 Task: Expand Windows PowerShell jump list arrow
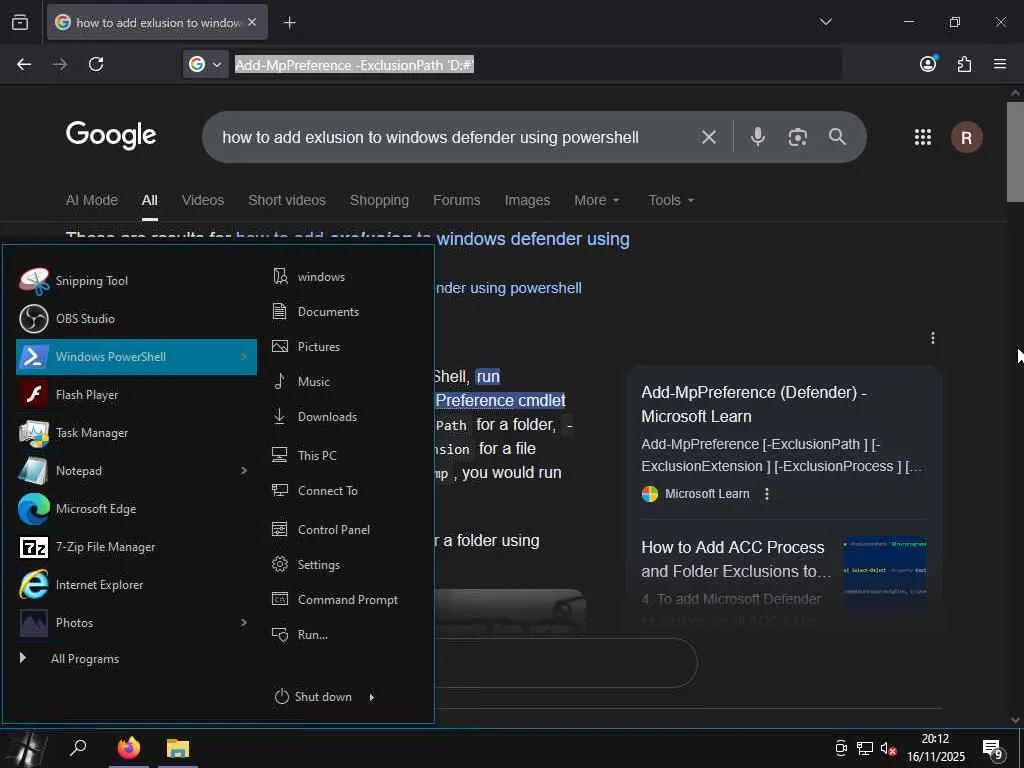pos(244,357)
